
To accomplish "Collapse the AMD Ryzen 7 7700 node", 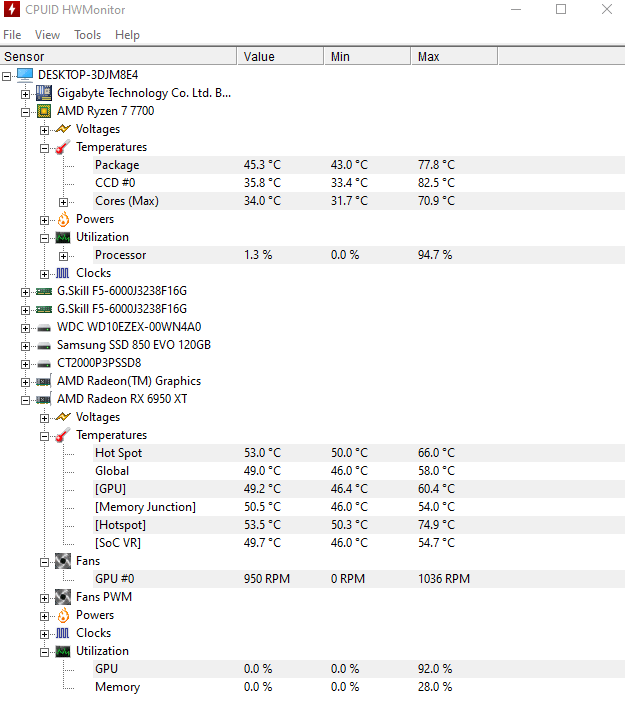I will (x=26, y=111).
